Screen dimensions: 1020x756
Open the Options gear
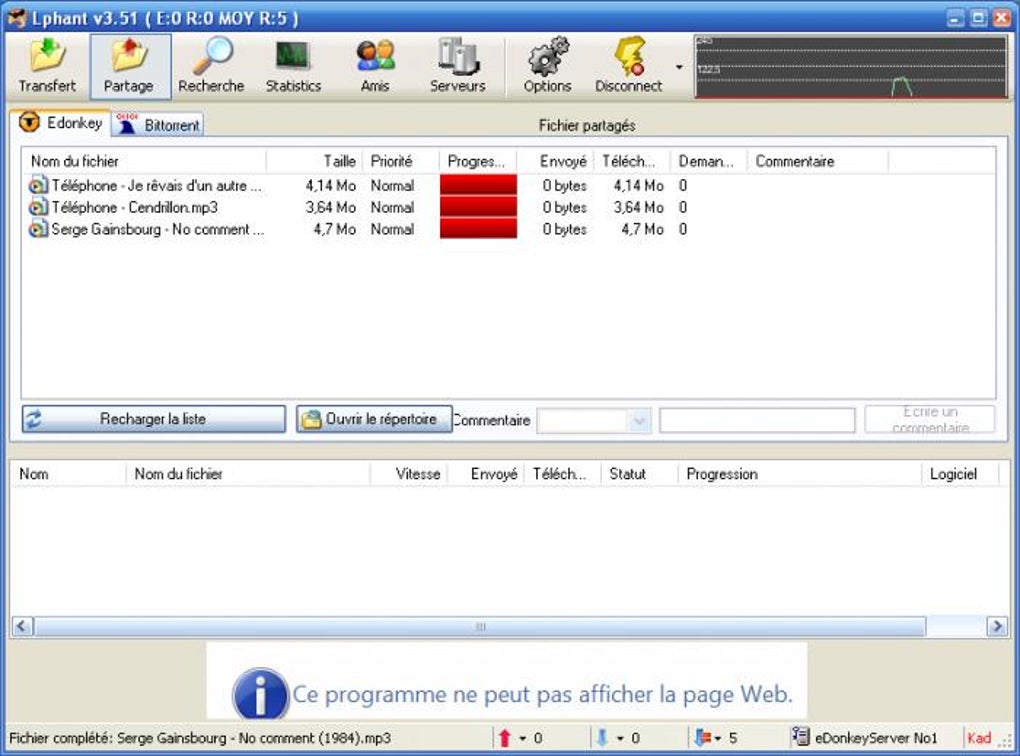click(x=548, y=66)
